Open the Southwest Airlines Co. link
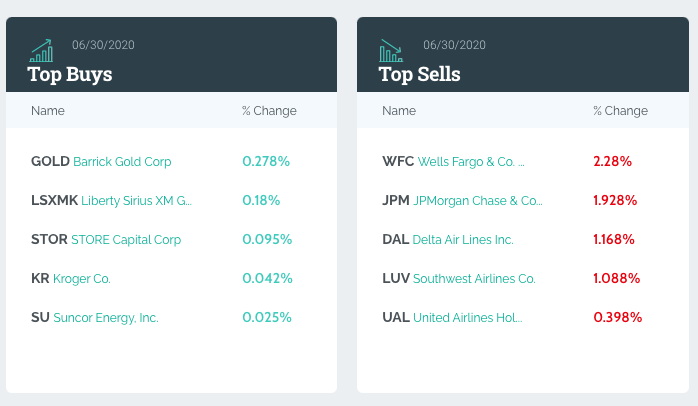 (x=474, y=279)
